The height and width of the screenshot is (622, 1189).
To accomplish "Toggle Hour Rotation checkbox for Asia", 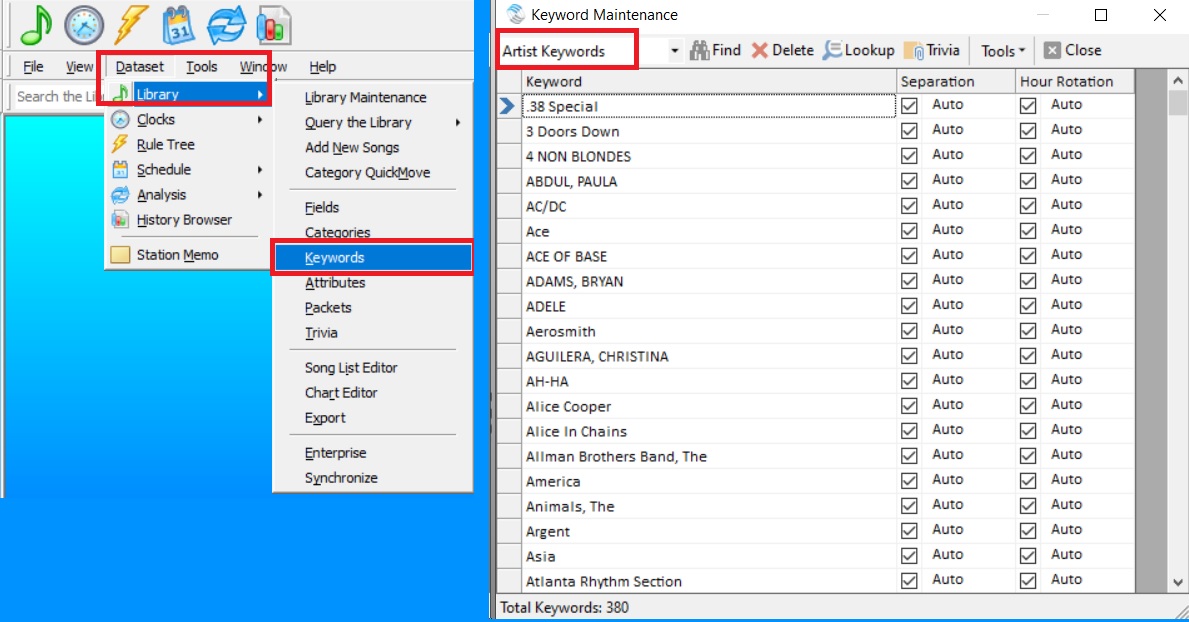I will click(x=1027, y=556).
